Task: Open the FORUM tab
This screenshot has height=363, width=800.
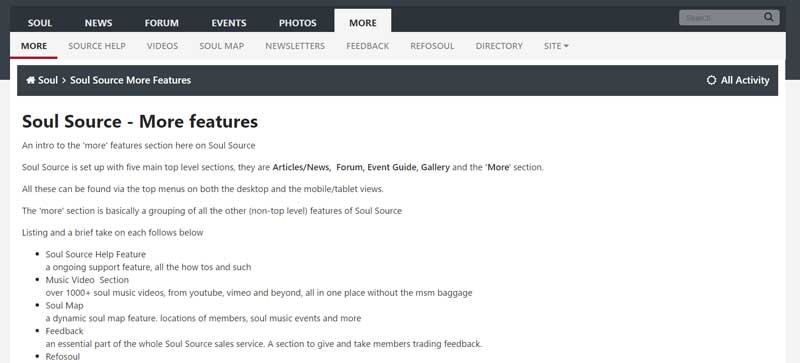Action: (x=162, y=23)
